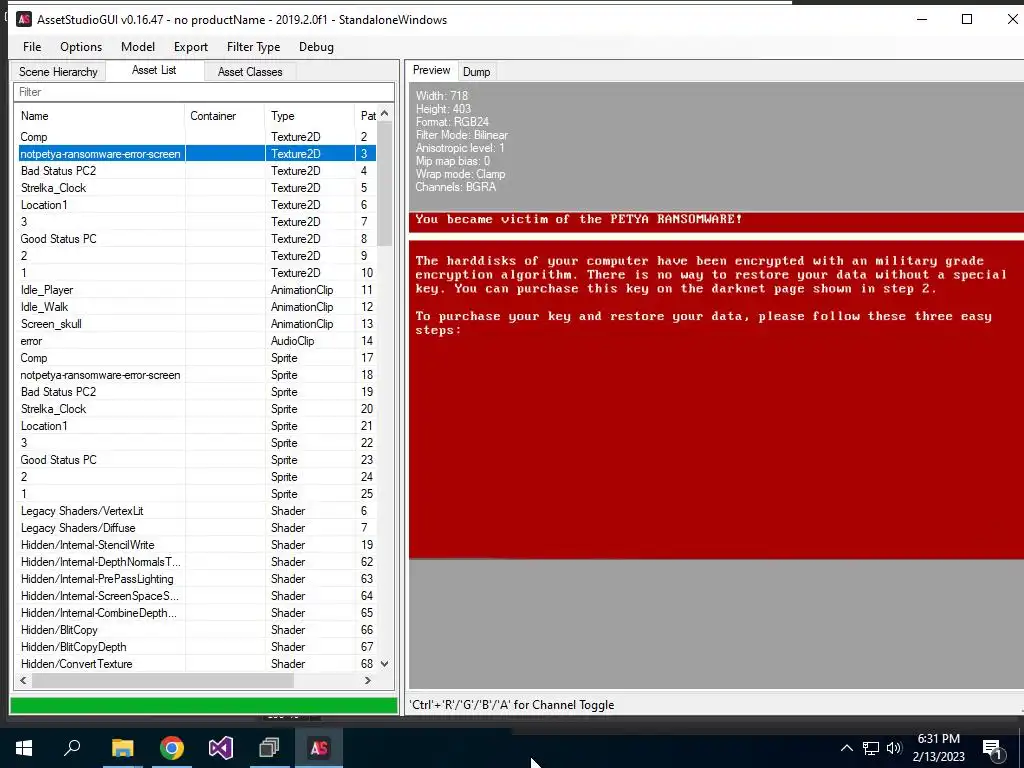Select the Bad Status PC2 Texture2D row
This screenshot has height=768, width=1024.
click(196, 171)
